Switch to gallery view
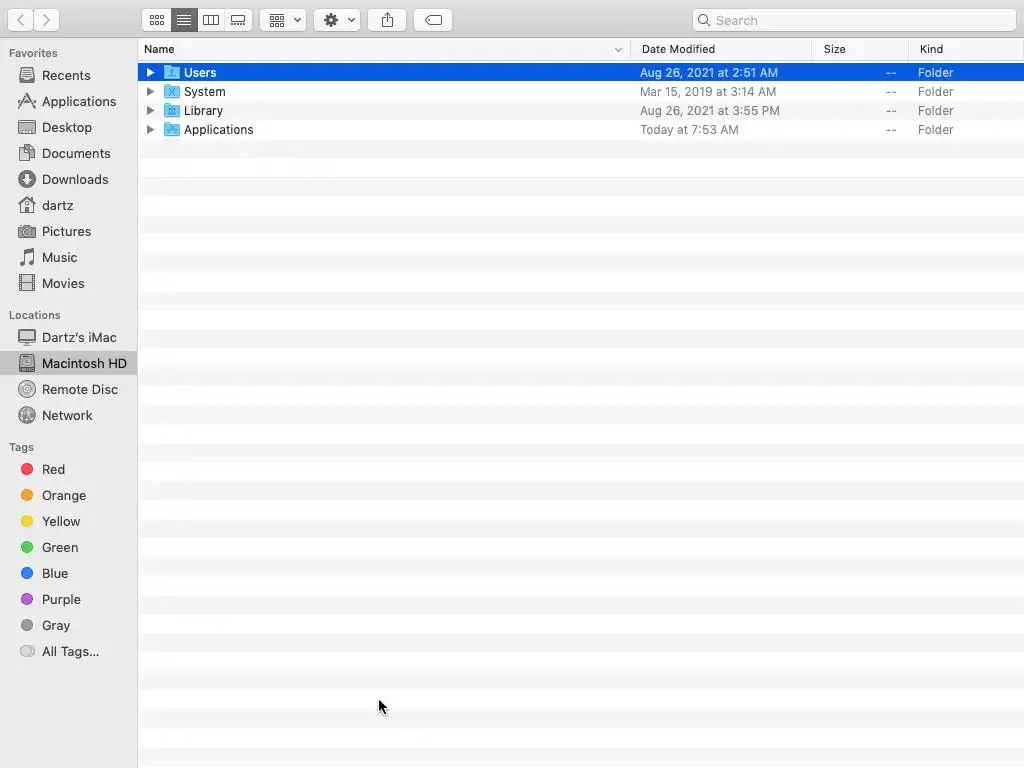The image size is (1024, 768). tap(238, 20)
